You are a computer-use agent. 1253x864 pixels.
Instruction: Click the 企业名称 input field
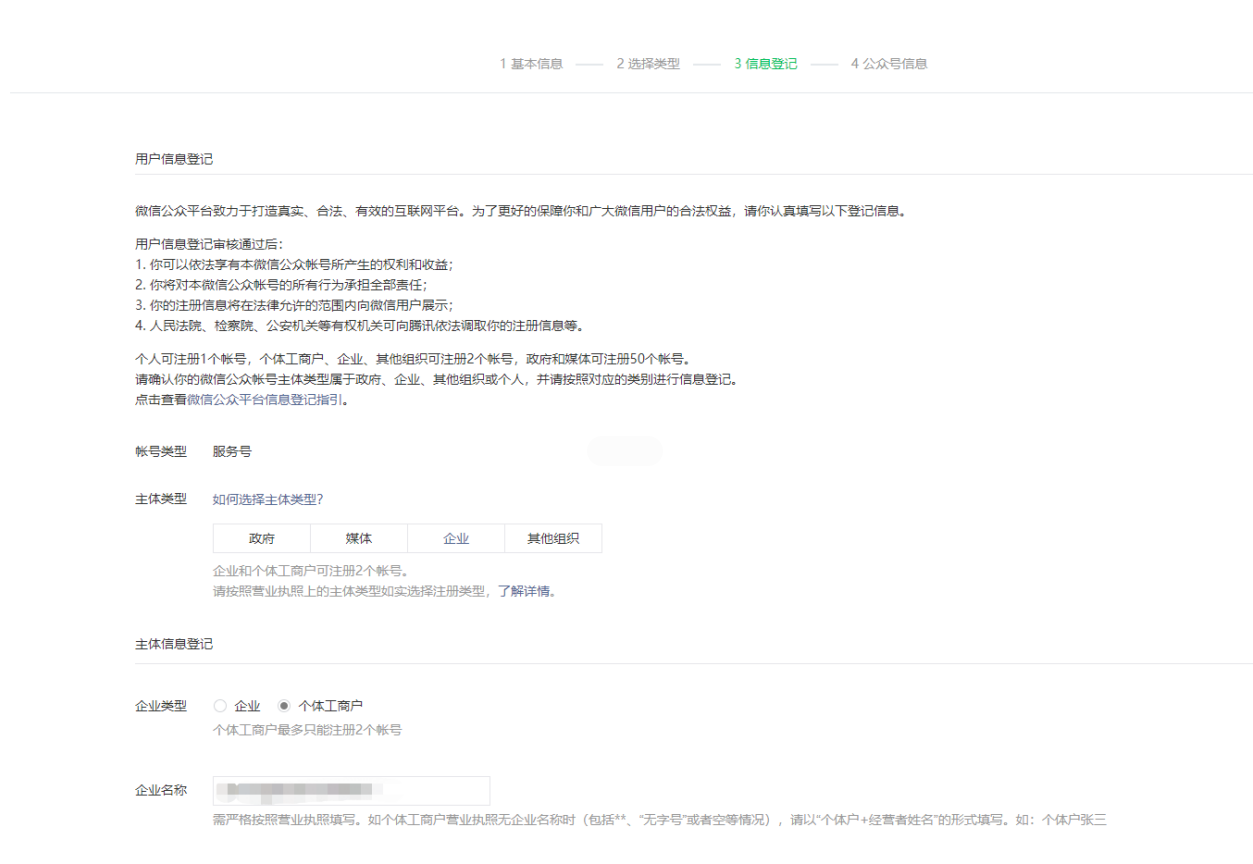(351, 790)
